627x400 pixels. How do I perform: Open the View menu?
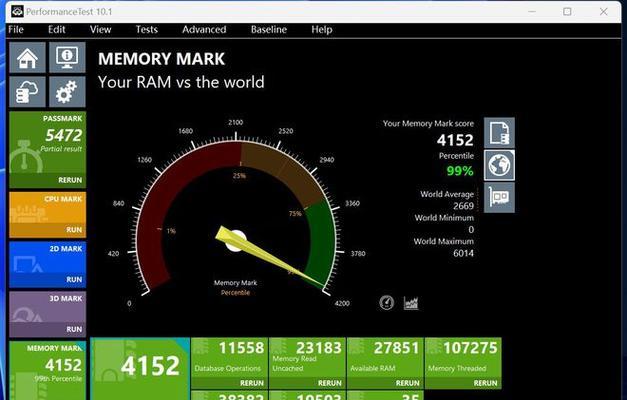point(100,30)
